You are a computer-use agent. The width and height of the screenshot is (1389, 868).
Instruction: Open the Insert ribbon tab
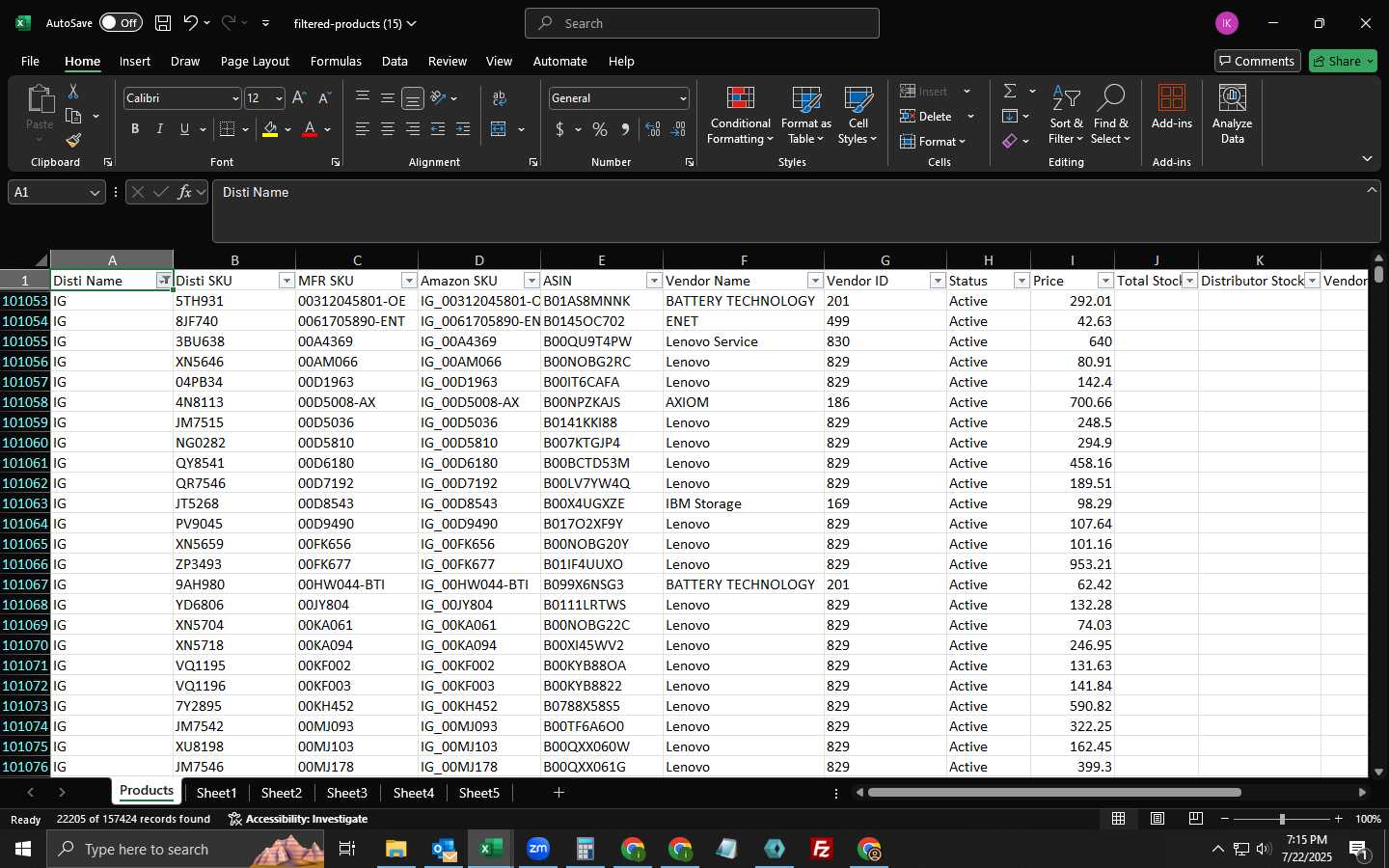click(135, 61)
